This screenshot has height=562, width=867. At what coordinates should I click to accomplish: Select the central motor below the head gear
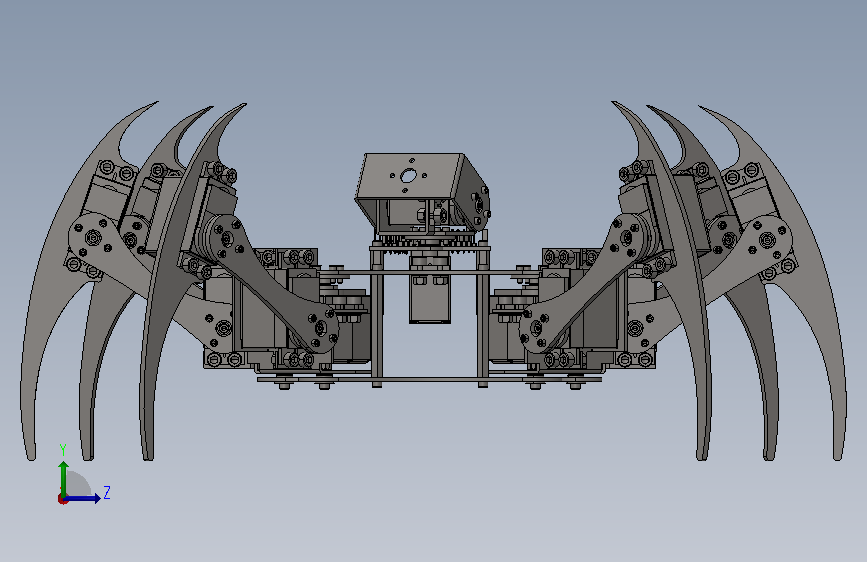[430, 296]
